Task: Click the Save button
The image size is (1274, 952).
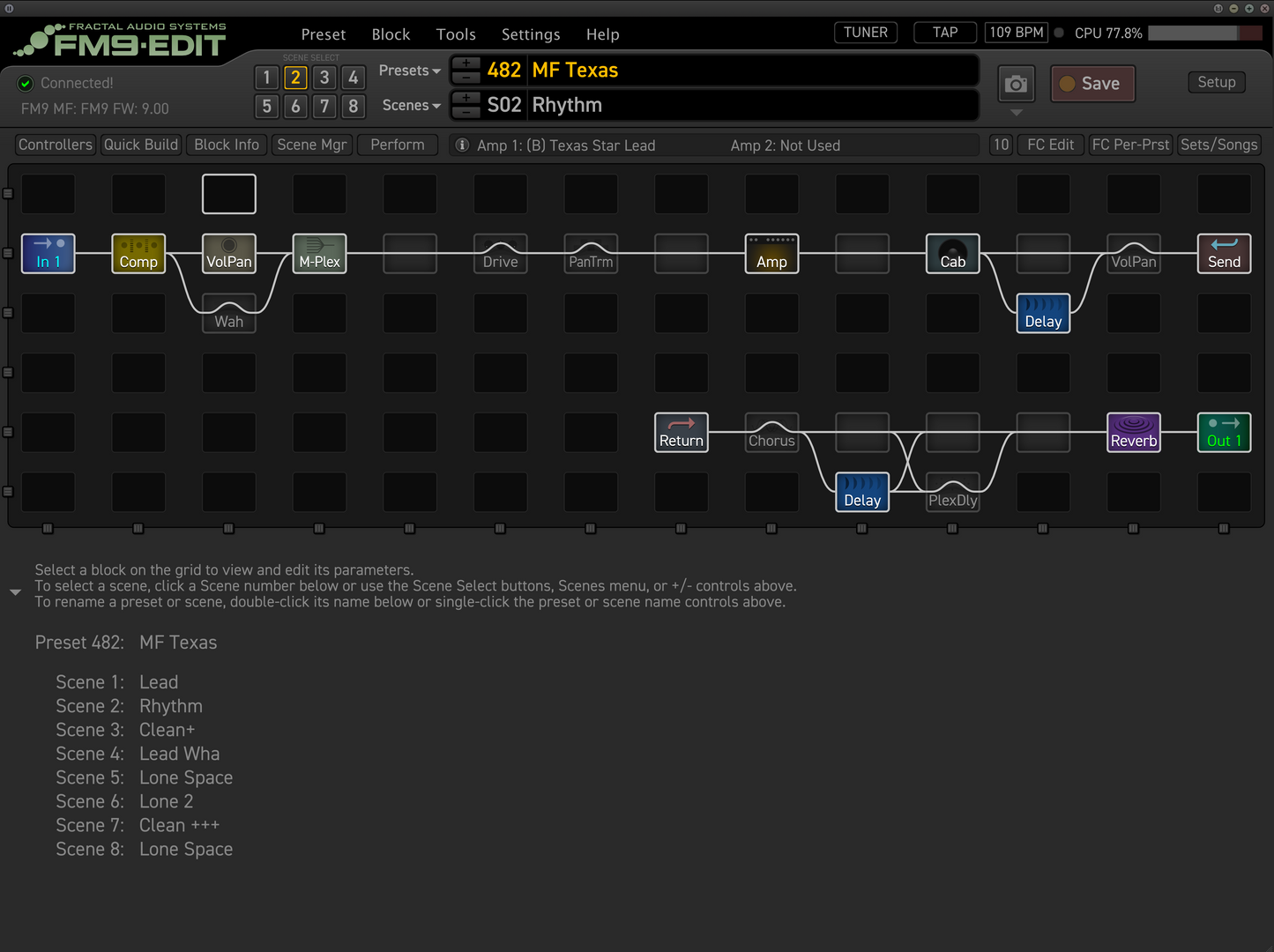Action: pyautogui.click(x=1092, y=84)
